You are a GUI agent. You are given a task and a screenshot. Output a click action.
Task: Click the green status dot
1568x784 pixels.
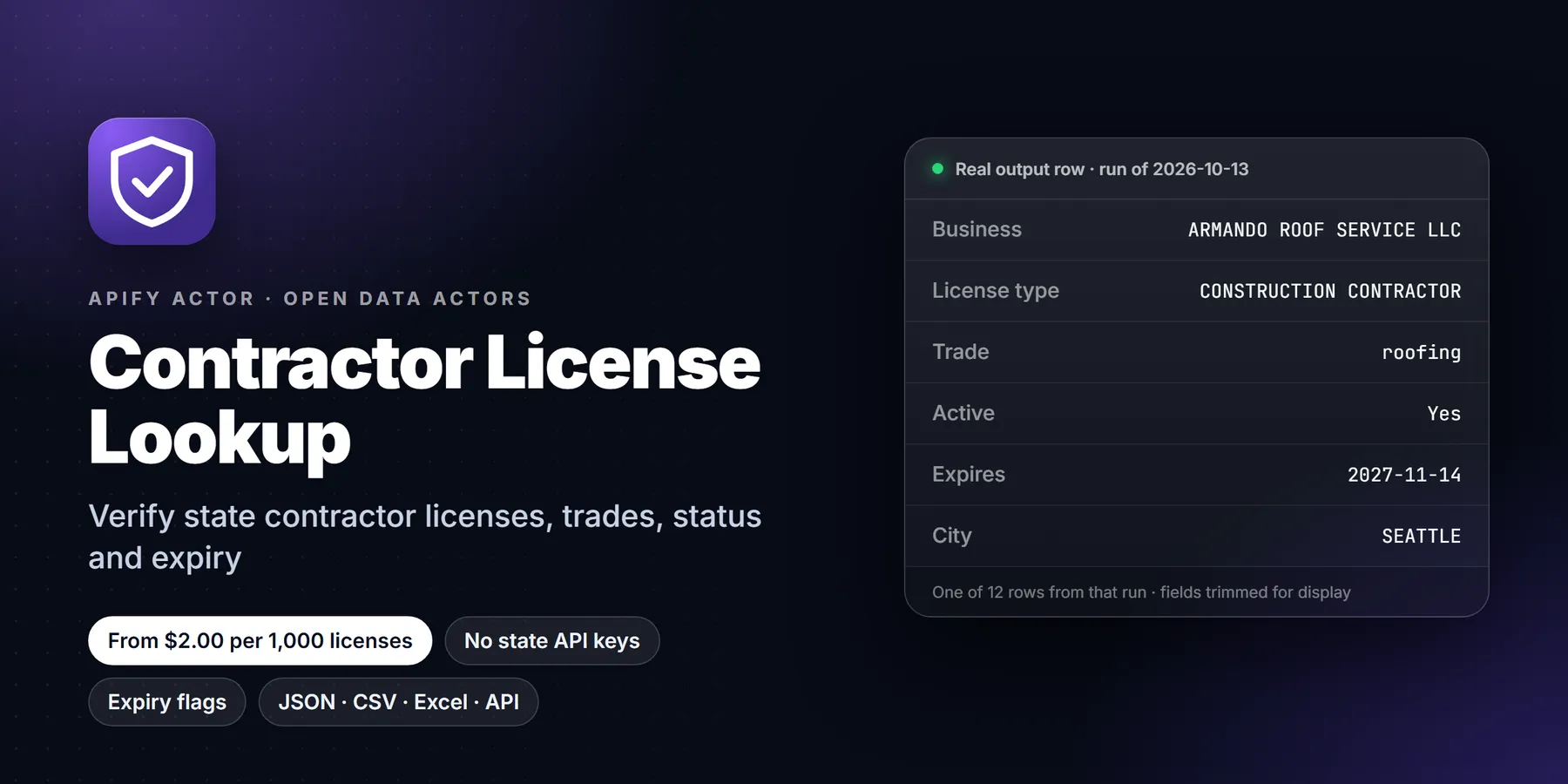(x=938, y=169)
